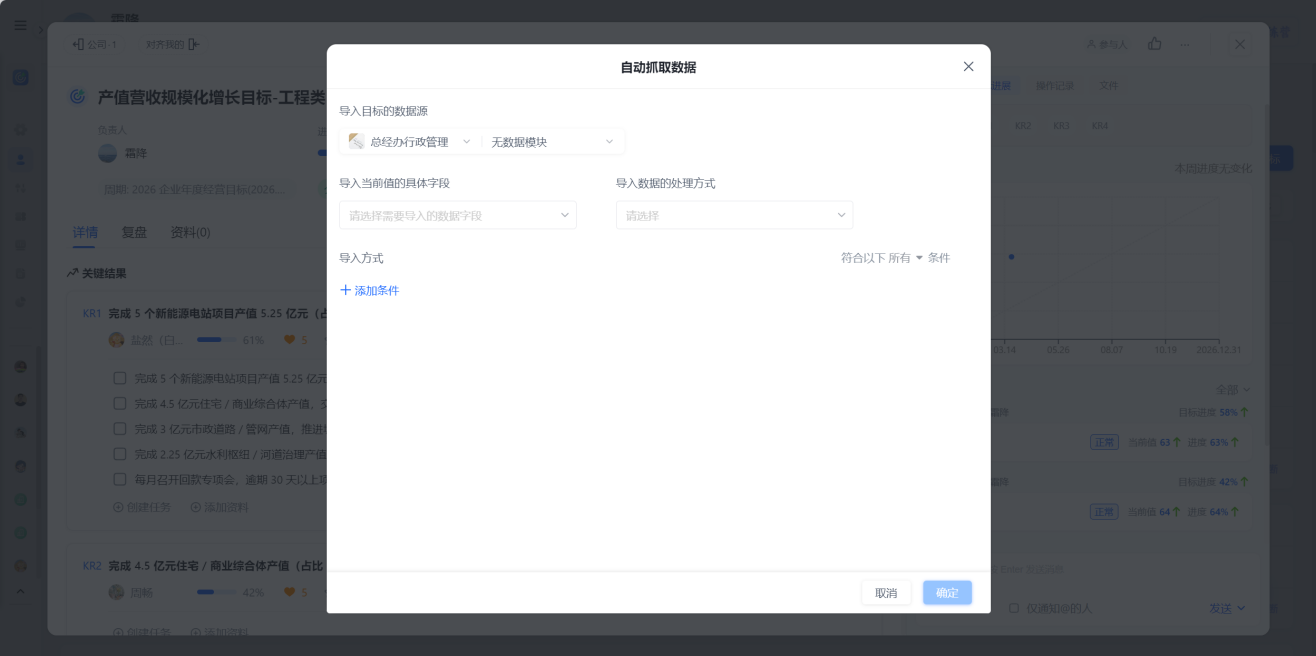1316x656 pixels.
Task: Click 添加资料 under KR1
Action: click(219, 507)
